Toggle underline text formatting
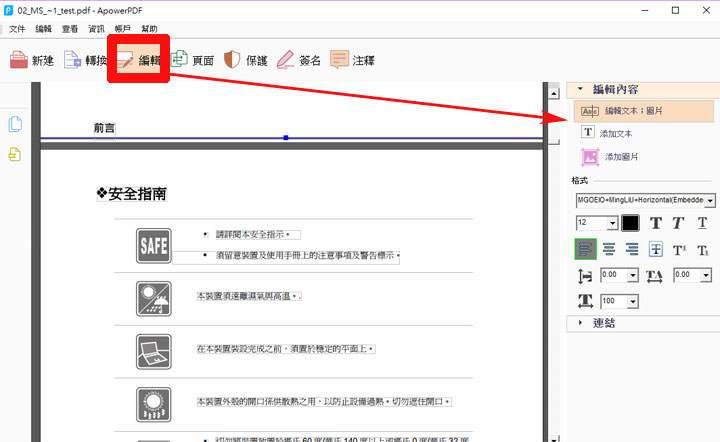 [x=702, y=223]
